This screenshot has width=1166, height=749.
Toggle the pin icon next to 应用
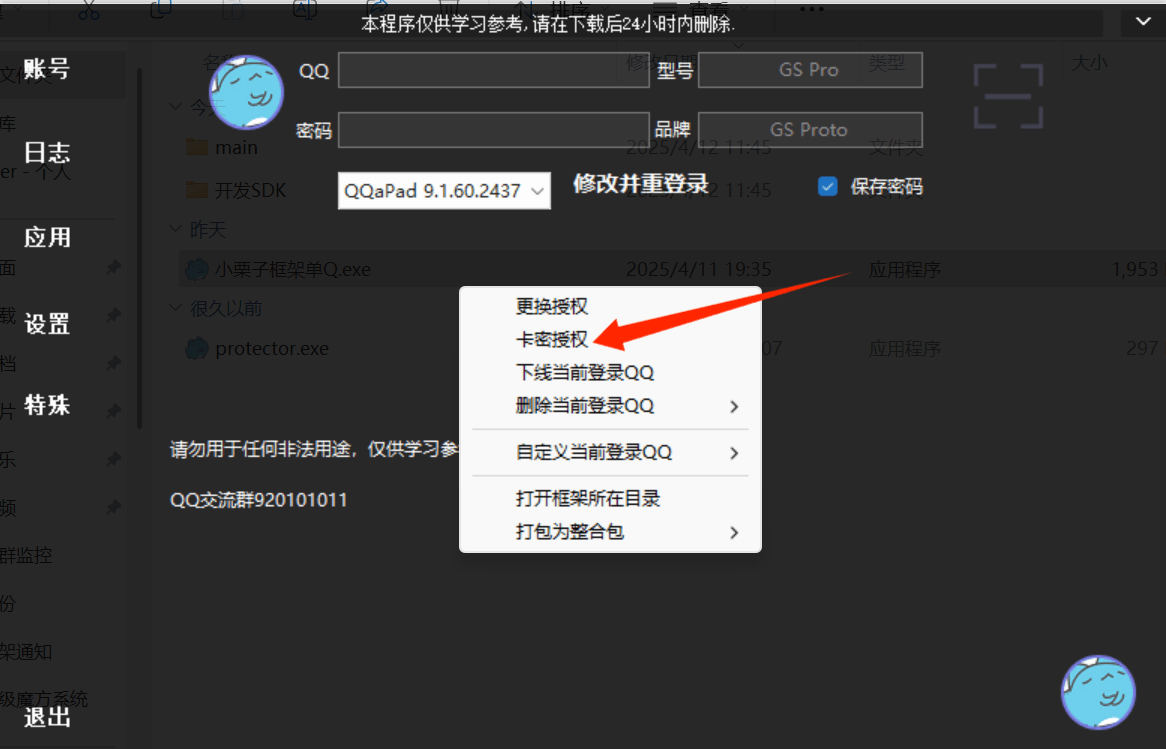[x=112, y=268]
